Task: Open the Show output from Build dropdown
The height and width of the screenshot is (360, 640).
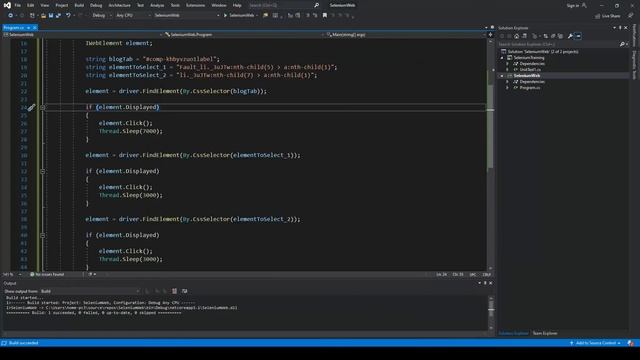Action: [x=90, y=291]
